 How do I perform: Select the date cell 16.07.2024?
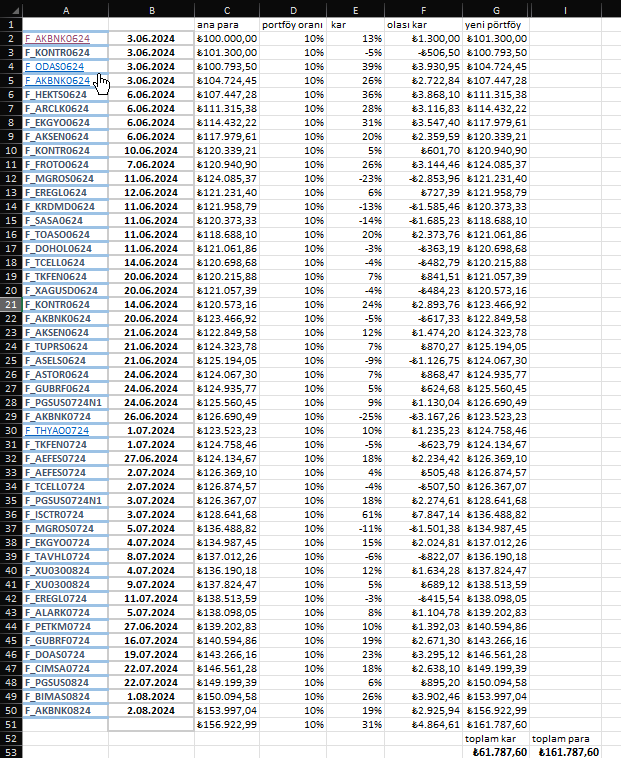click(x=152, y=641)
